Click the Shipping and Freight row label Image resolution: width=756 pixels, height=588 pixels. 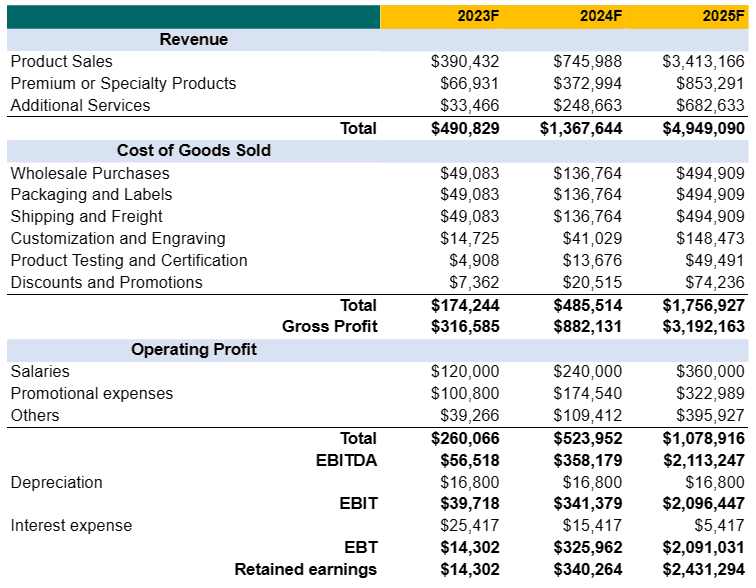[86, 216]
